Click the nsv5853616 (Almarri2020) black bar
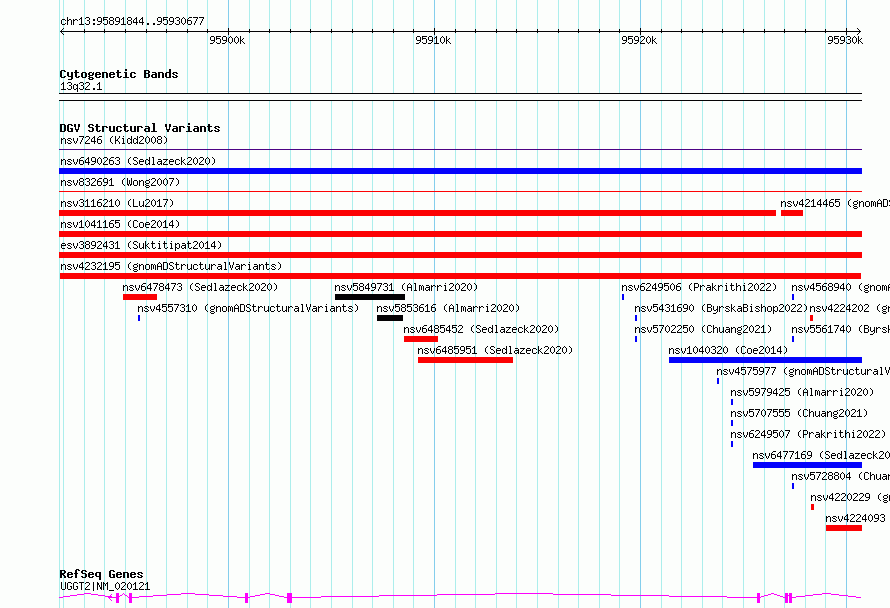This screenshot has width=890, height=608. pyautogui.click(x=390, y=318)
